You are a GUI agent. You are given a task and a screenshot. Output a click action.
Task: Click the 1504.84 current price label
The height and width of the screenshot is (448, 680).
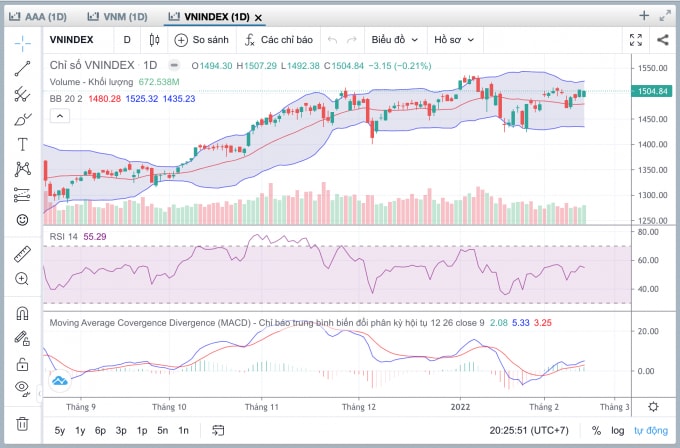[x=652, y=91]
